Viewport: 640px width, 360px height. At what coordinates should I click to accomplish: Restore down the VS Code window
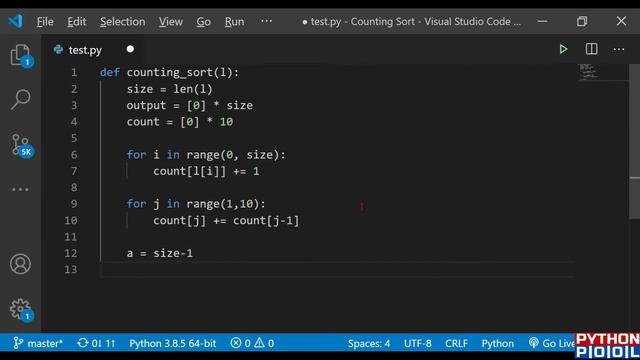[582, 21]
